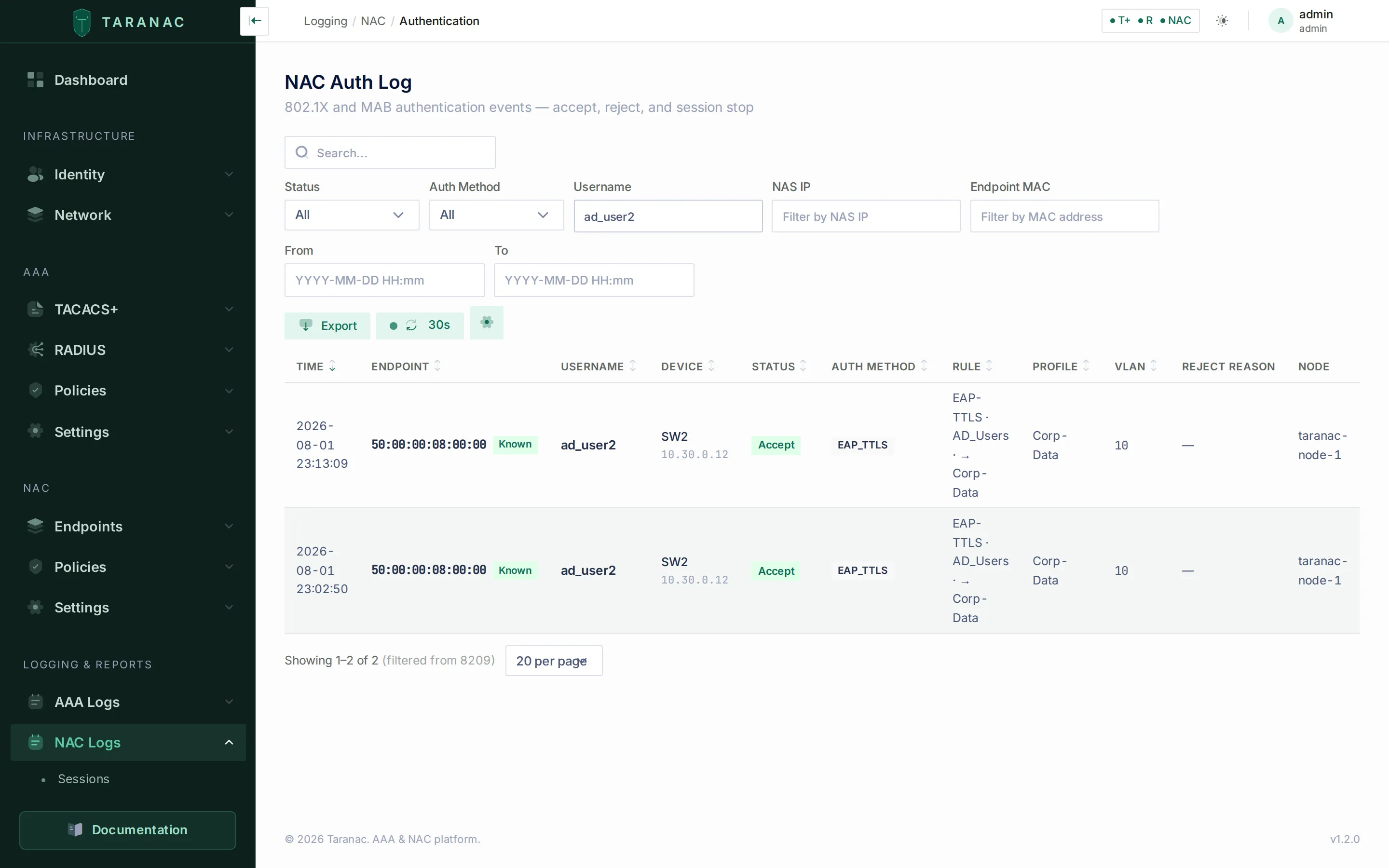1389x868 pixels.
Task: Collapse the sidebar with the arrow button
Action: pyautogui.click(x=254, y=21)
